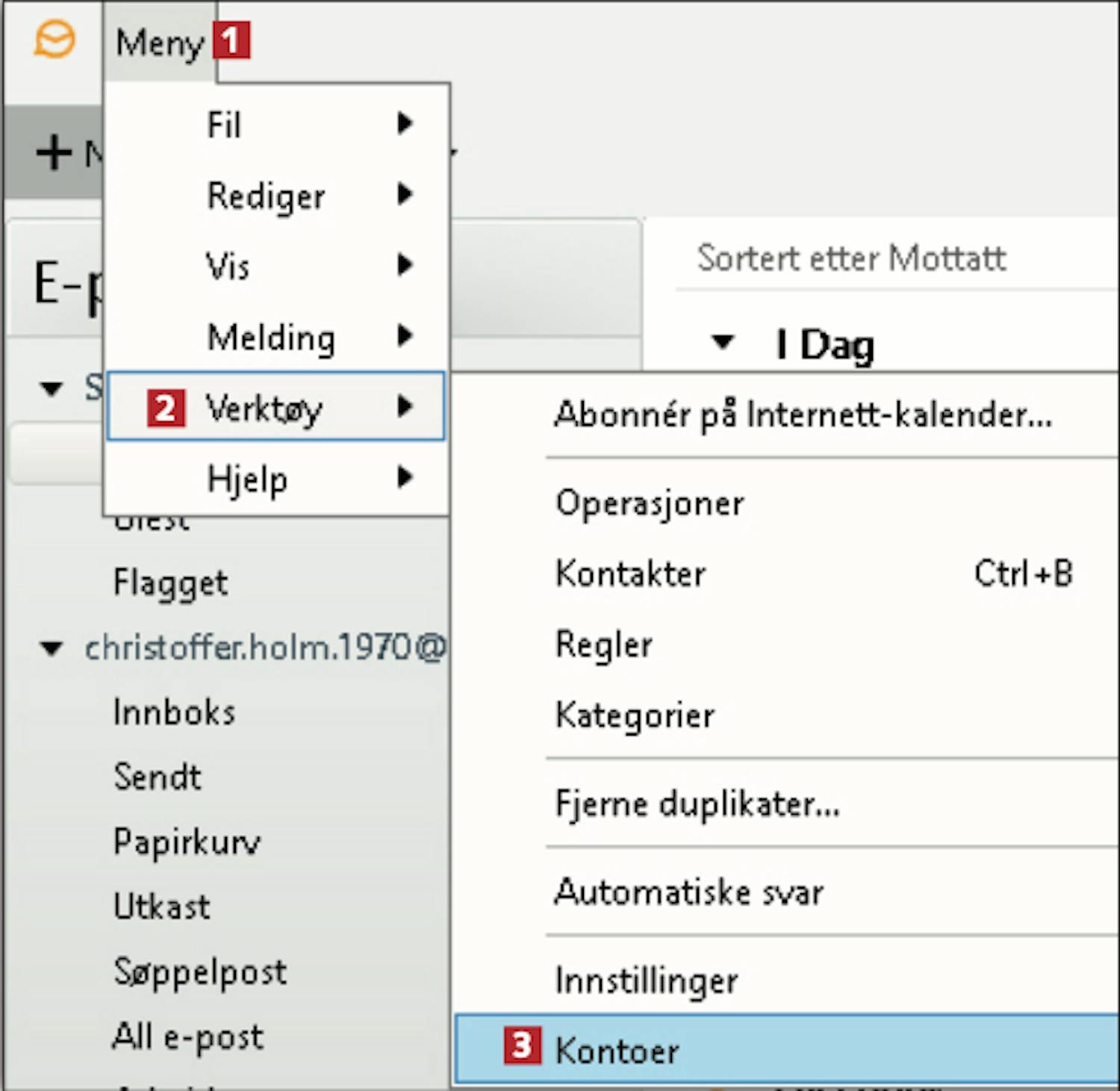Click the plus New message icon
The image size is (1120, 1091).
[x=54, y=154]
